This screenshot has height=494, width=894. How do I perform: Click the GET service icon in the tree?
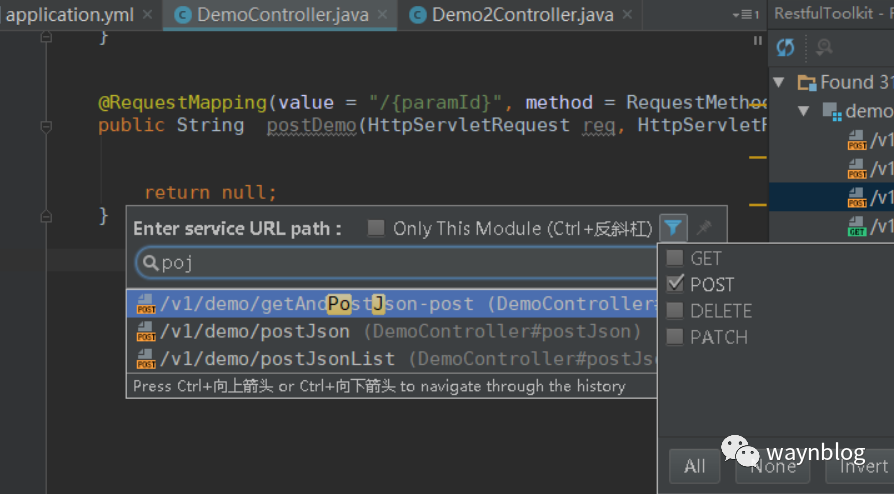coord(857,227)
